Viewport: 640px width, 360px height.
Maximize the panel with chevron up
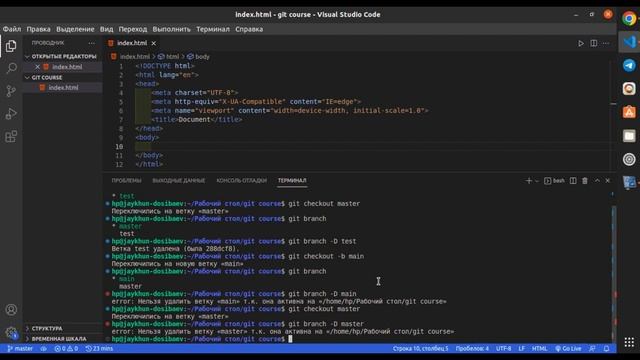(597, 180)
